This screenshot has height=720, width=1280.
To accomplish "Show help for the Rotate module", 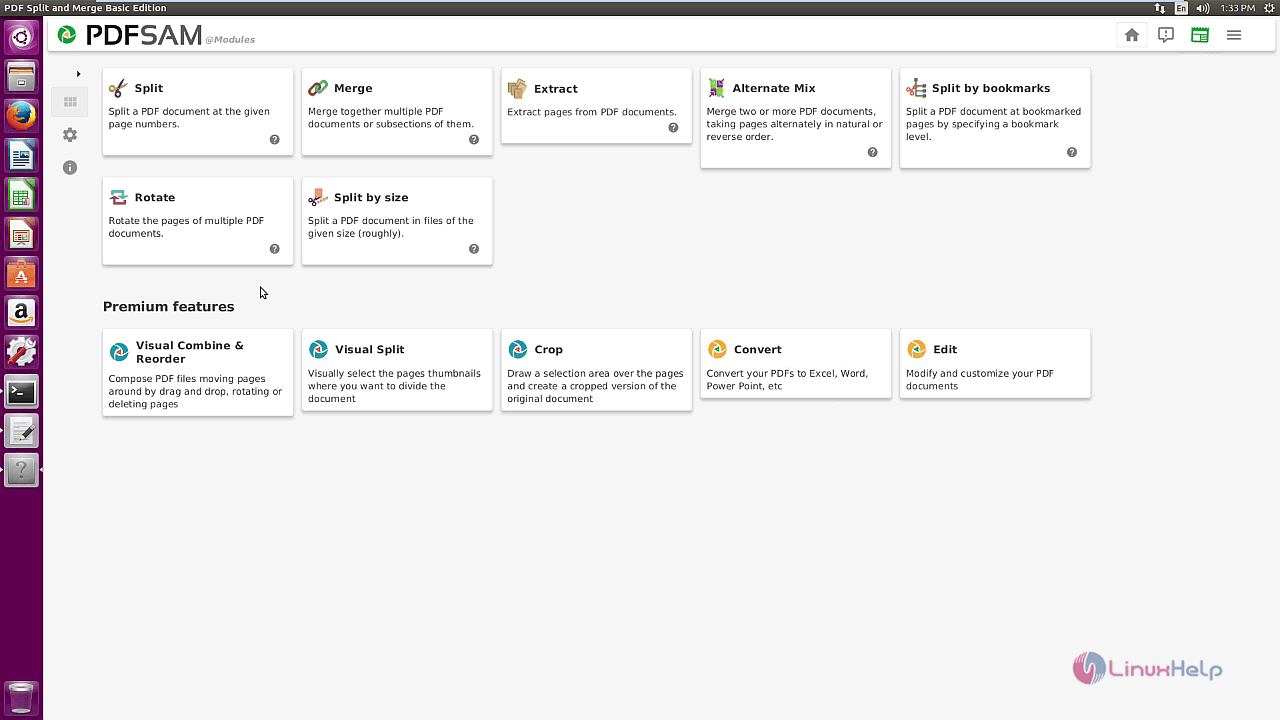I will point(274,249).
